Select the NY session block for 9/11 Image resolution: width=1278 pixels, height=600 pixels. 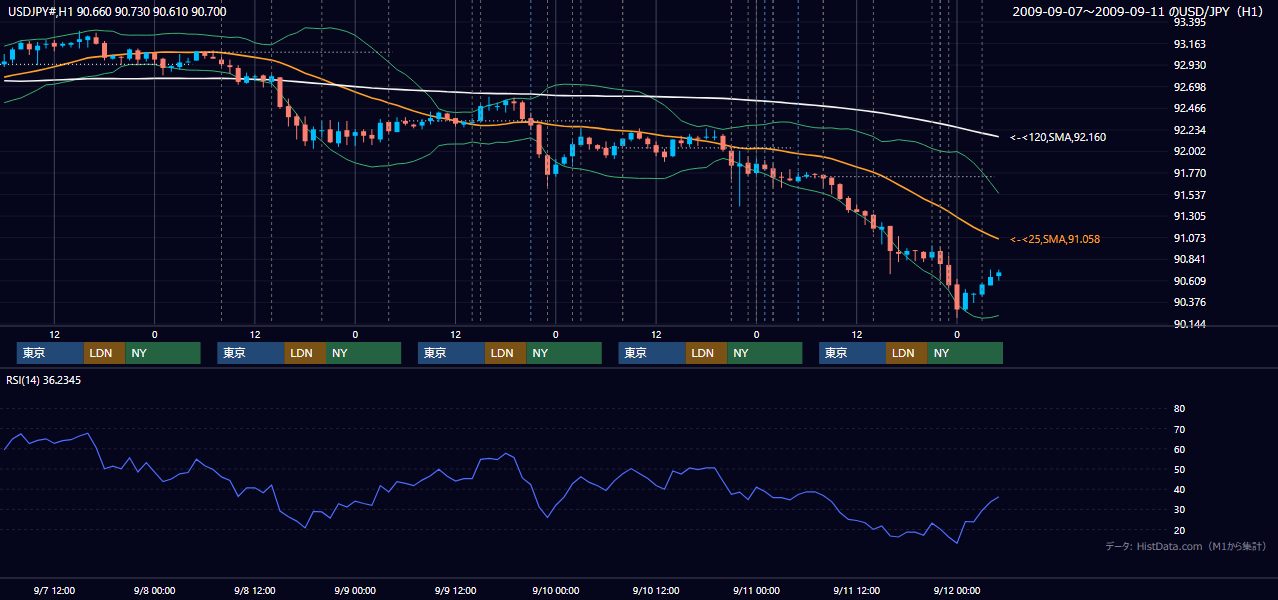point(965,353)
